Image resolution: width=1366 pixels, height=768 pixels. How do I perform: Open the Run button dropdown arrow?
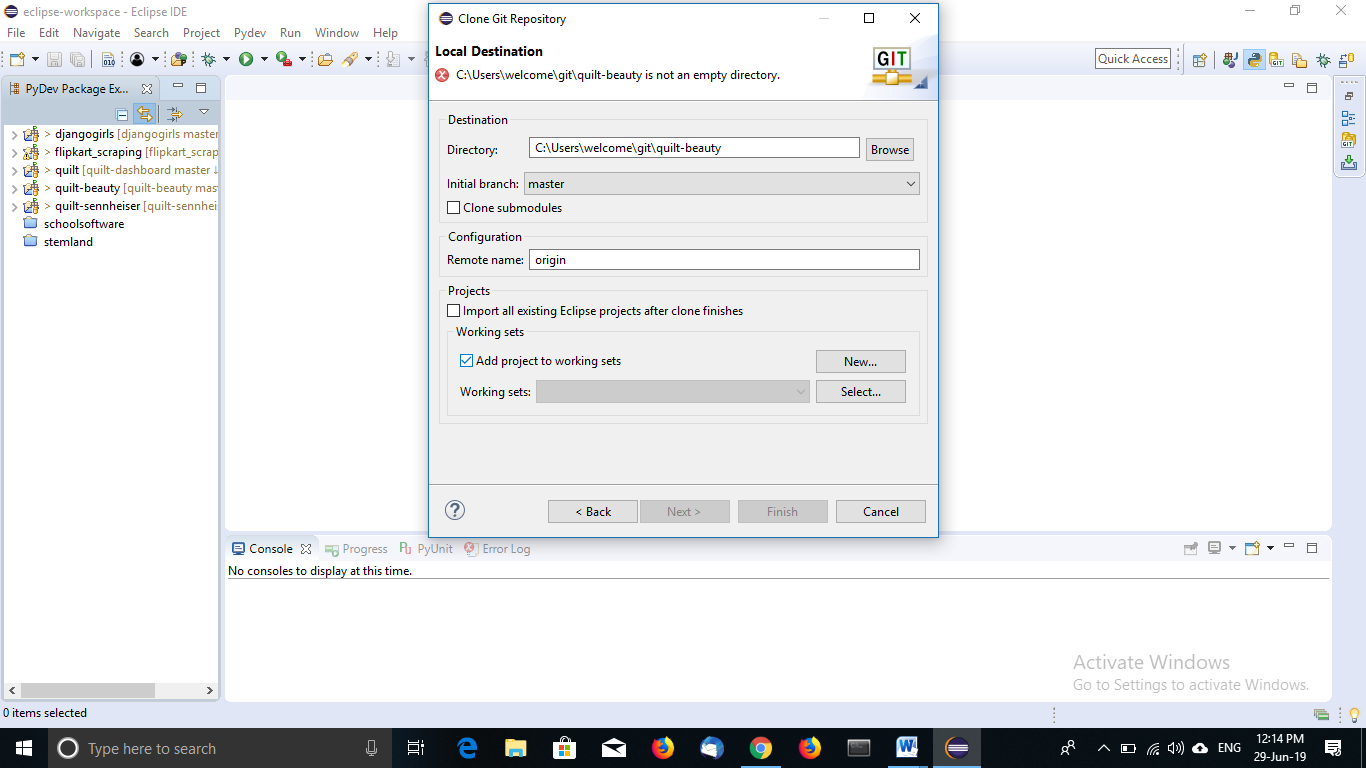click(x=264, y=59)
